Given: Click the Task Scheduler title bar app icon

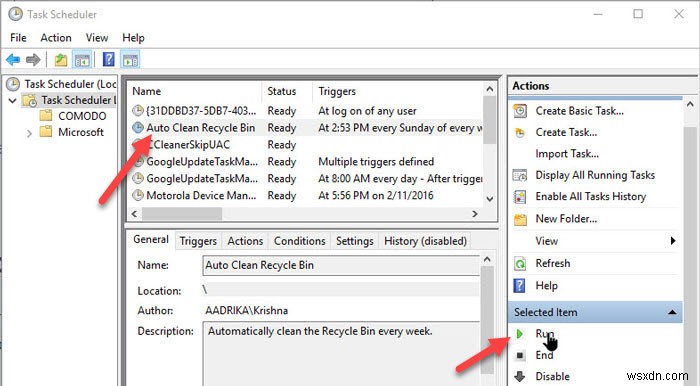Looking at the screenshot, I should pos(15,14).
